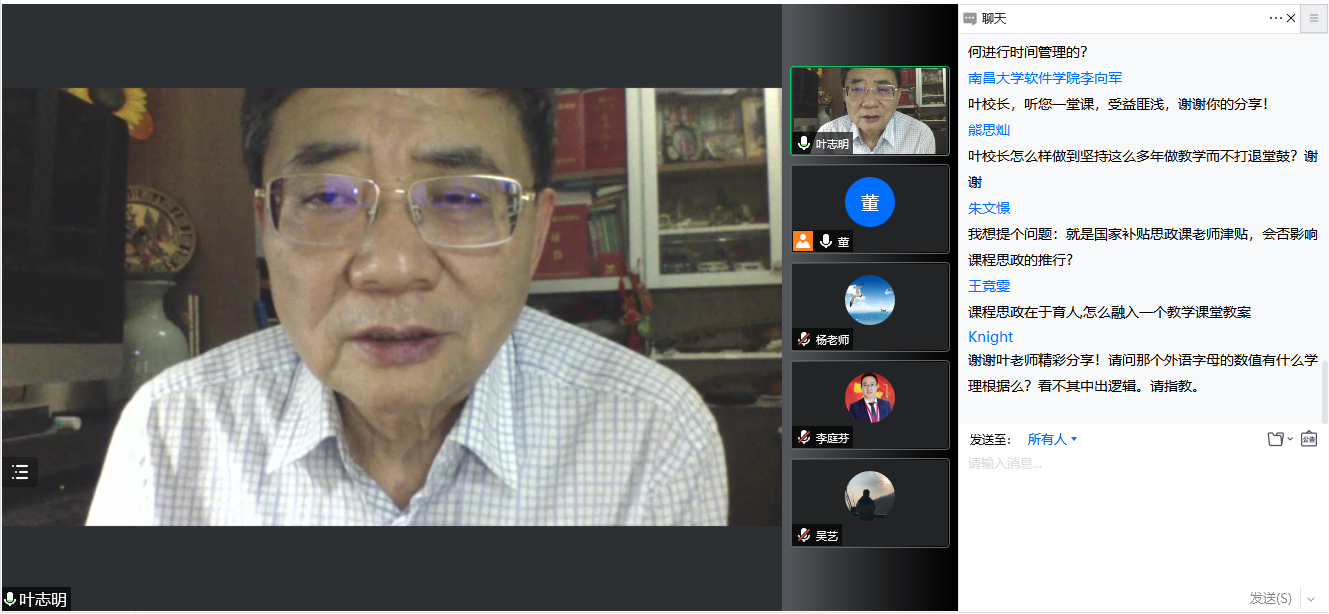Image resolution: width=1329 pixels, height=614 pixels.
Task: Open the sidebar menu hamburger icon
Action: tap(1314, 18)
